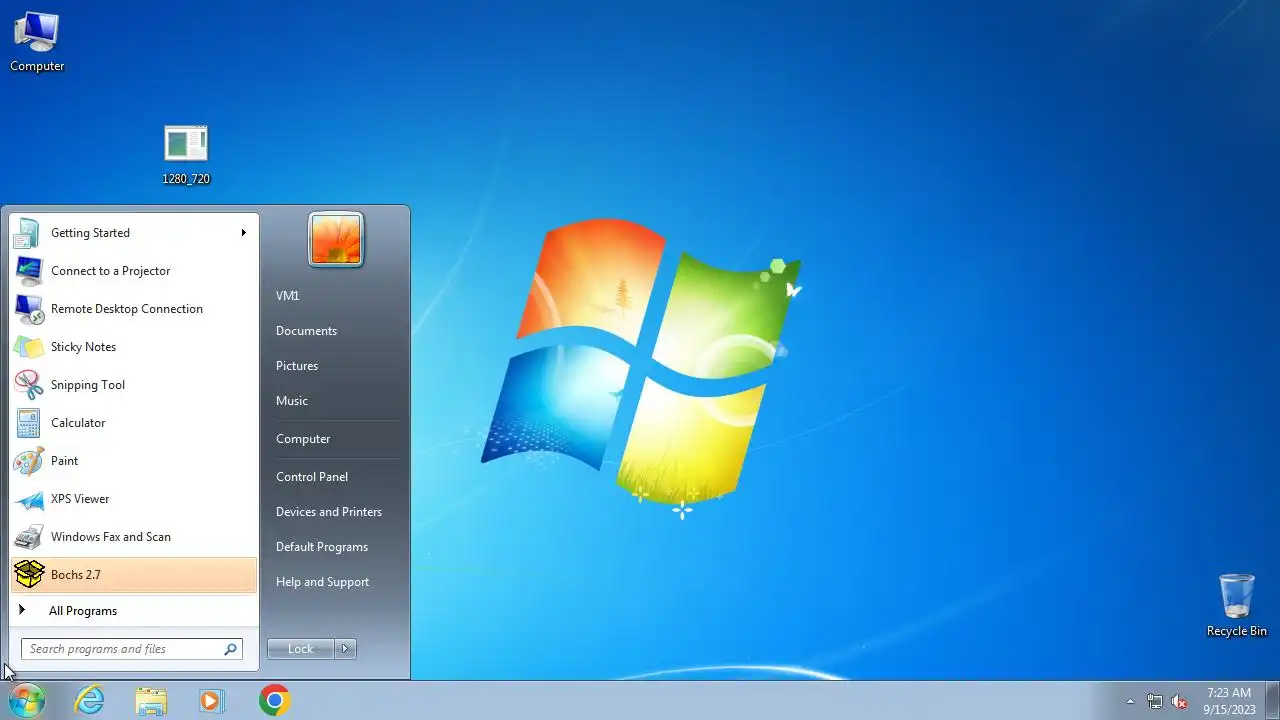Image resolution: width=1280 pixels, height=720 pixels.
Task: Expand the Getting Started submenu arrow
Action: click(243, 233)
